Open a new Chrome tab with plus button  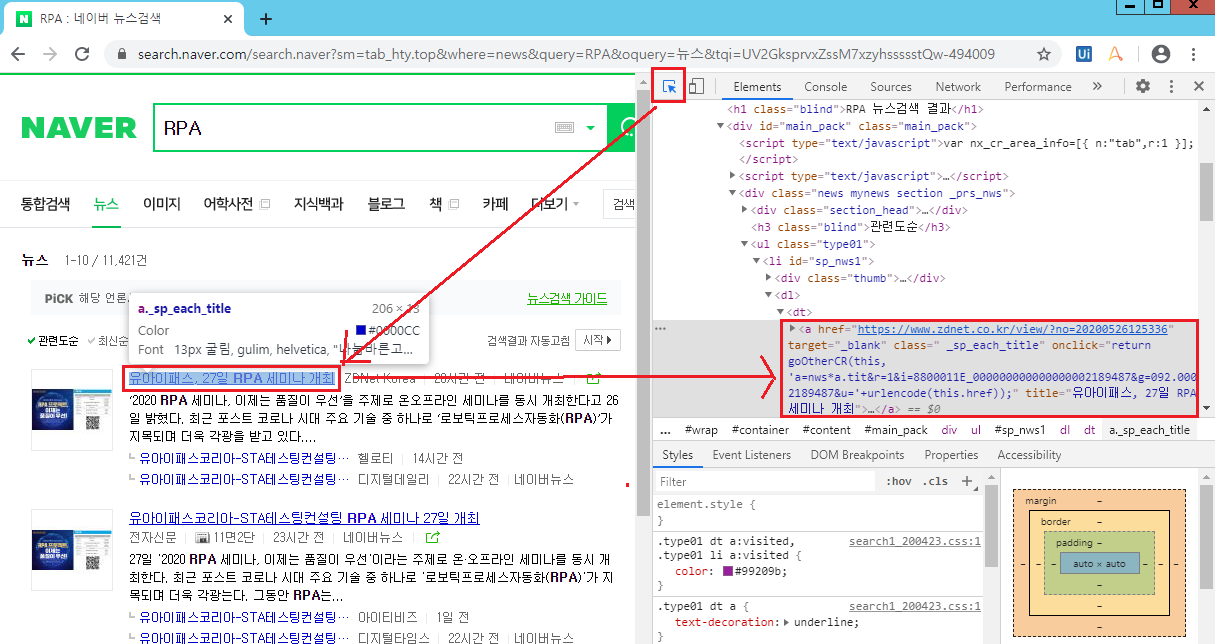tap(266, 19)
